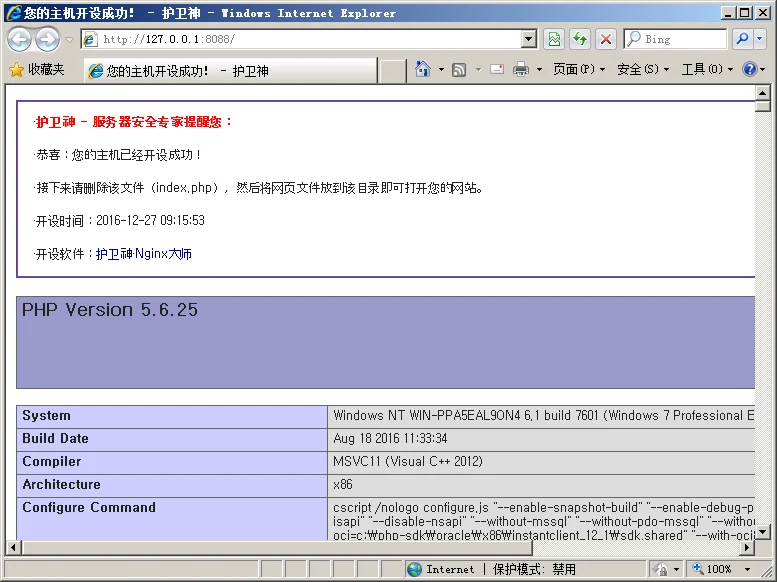Click the PHP Version 5.6.25 heading
777x582 pixels.
[110, 310]
